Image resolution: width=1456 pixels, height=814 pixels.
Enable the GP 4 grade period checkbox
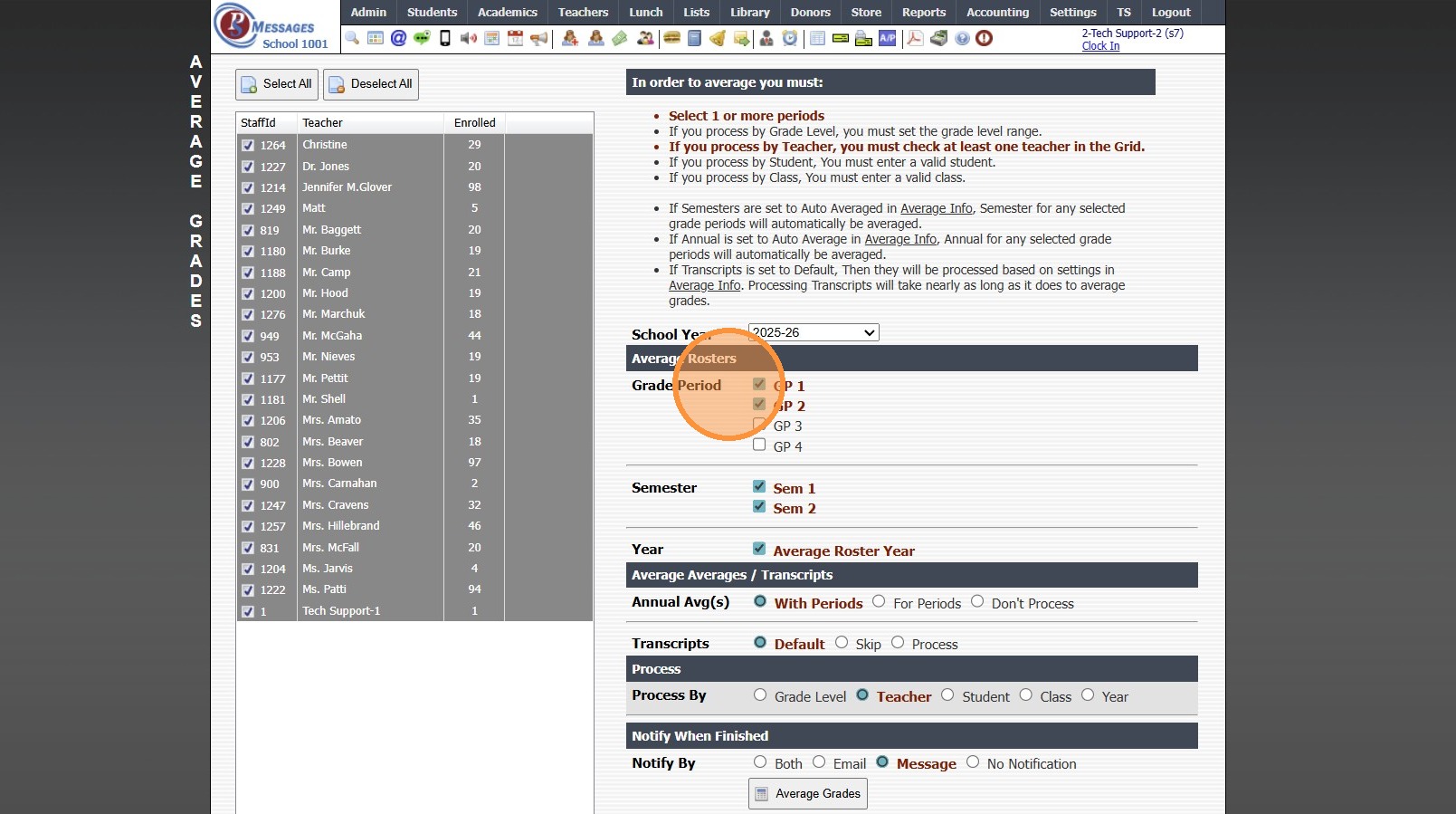coord(759,445)
